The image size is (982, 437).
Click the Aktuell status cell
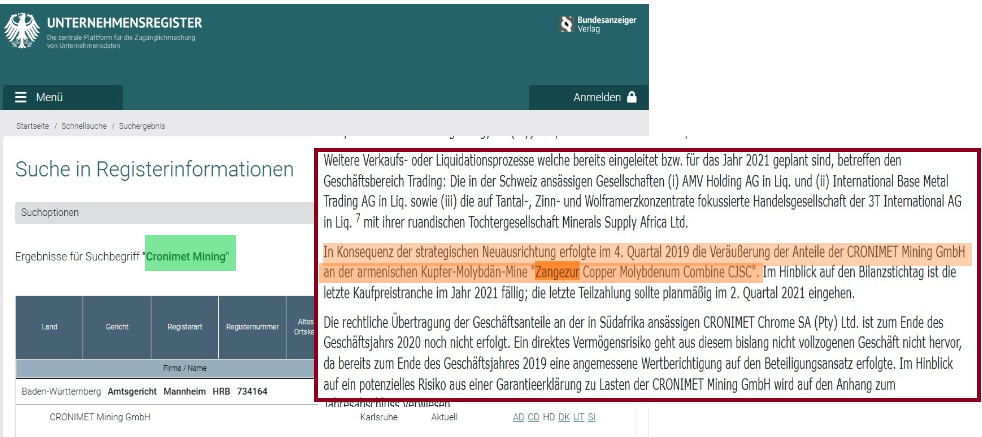point(445,417)
